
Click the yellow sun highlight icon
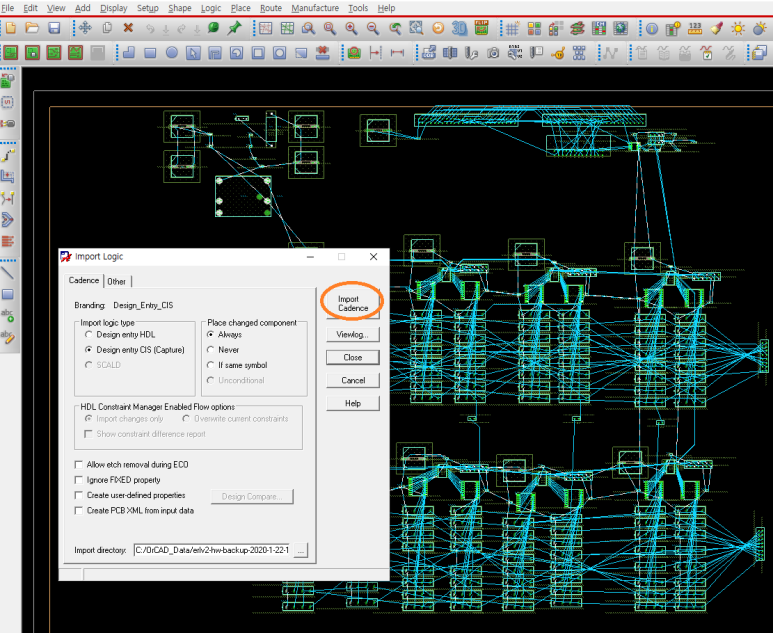[x=738, y=28]
